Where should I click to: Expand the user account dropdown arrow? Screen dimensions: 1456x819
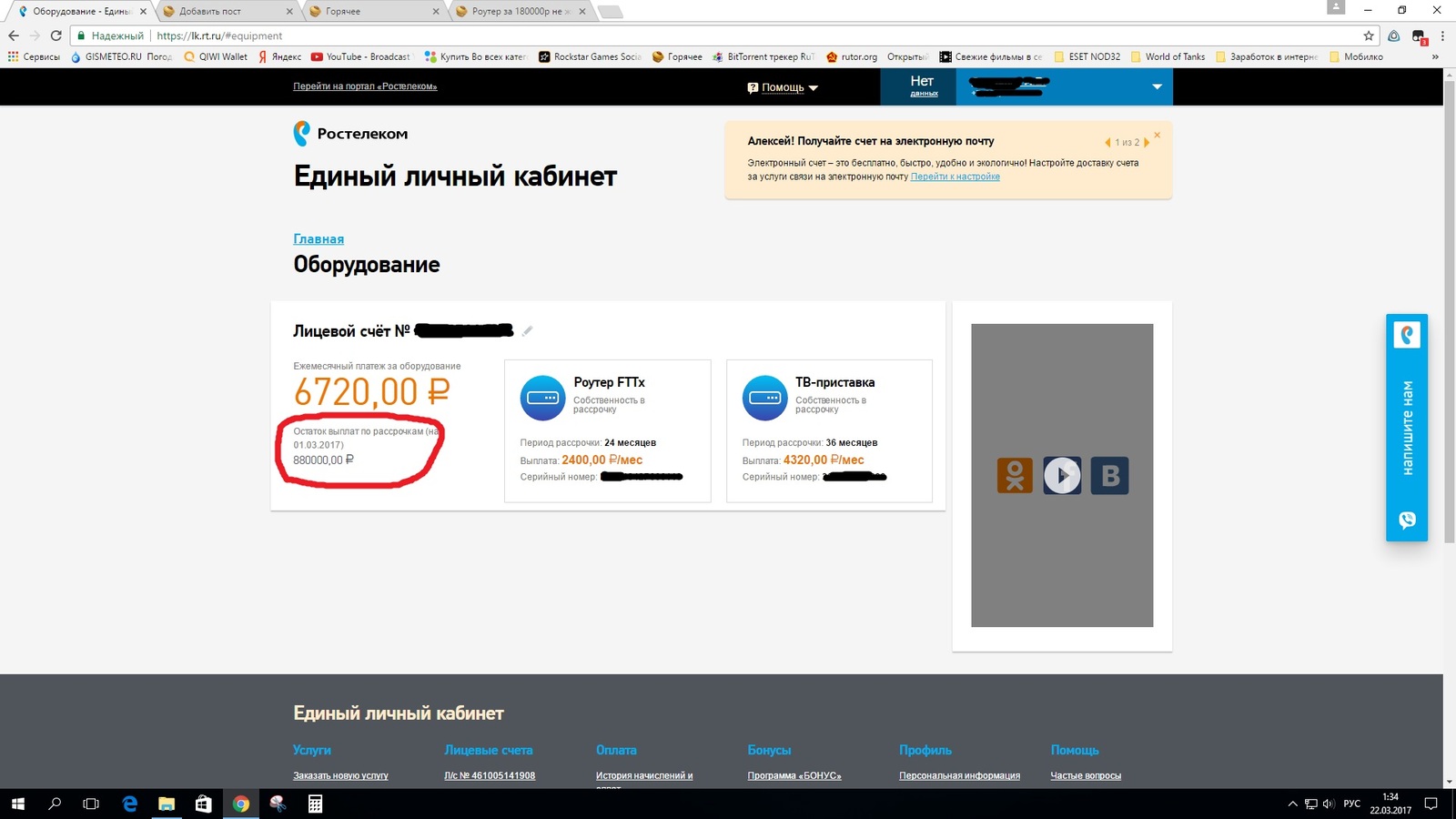pos(1157,87)
